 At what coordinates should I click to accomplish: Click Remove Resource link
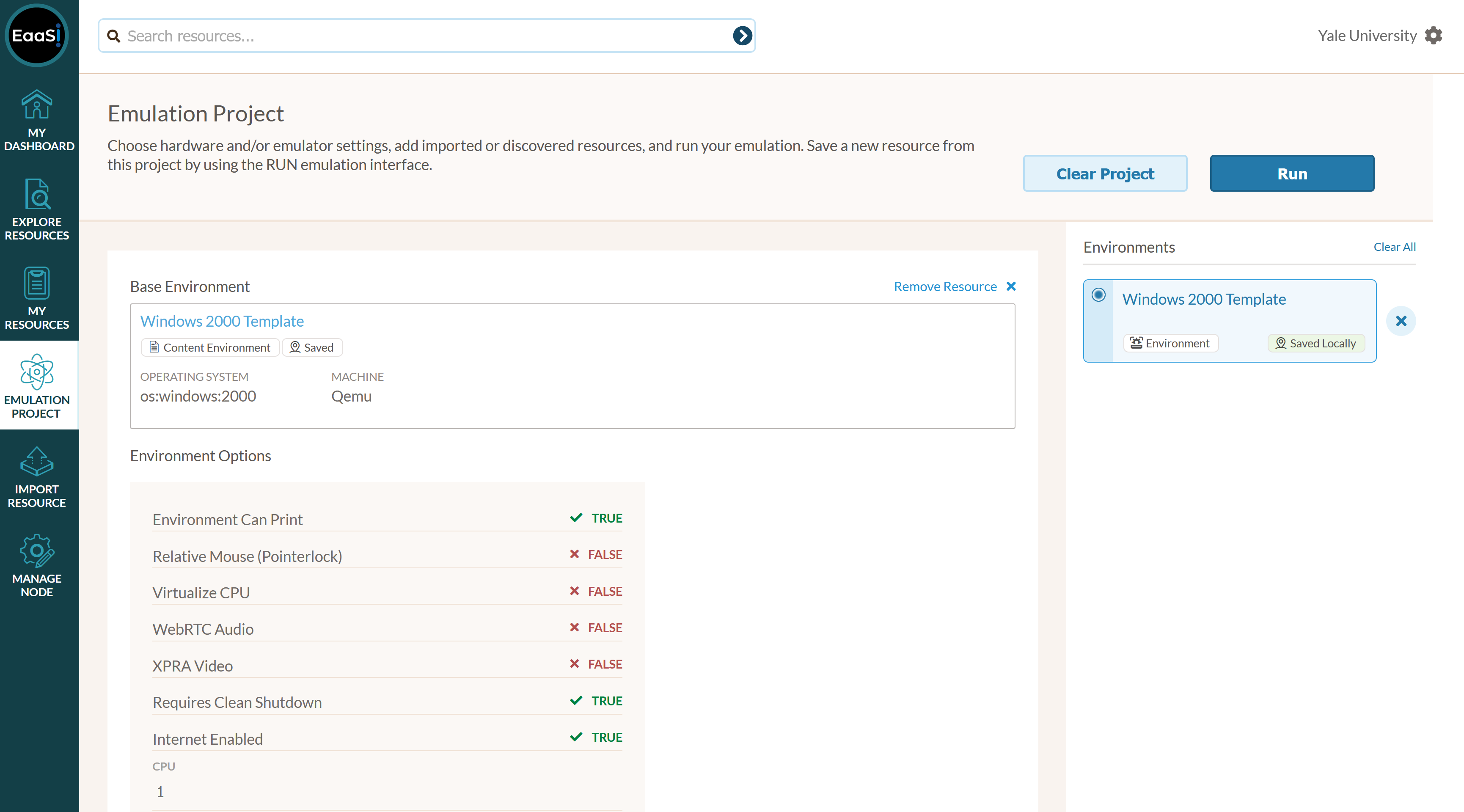[x=945, y=286]
